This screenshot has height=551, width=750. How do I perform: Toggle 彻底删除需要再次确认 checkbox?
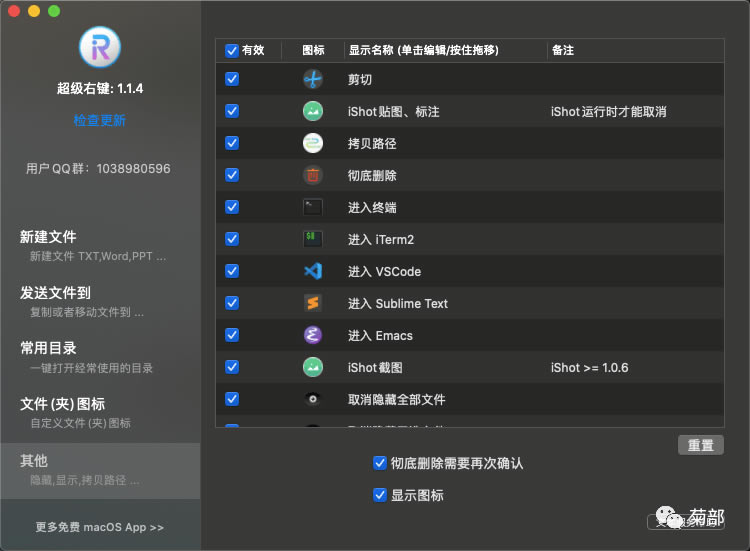tap(380, 463)
